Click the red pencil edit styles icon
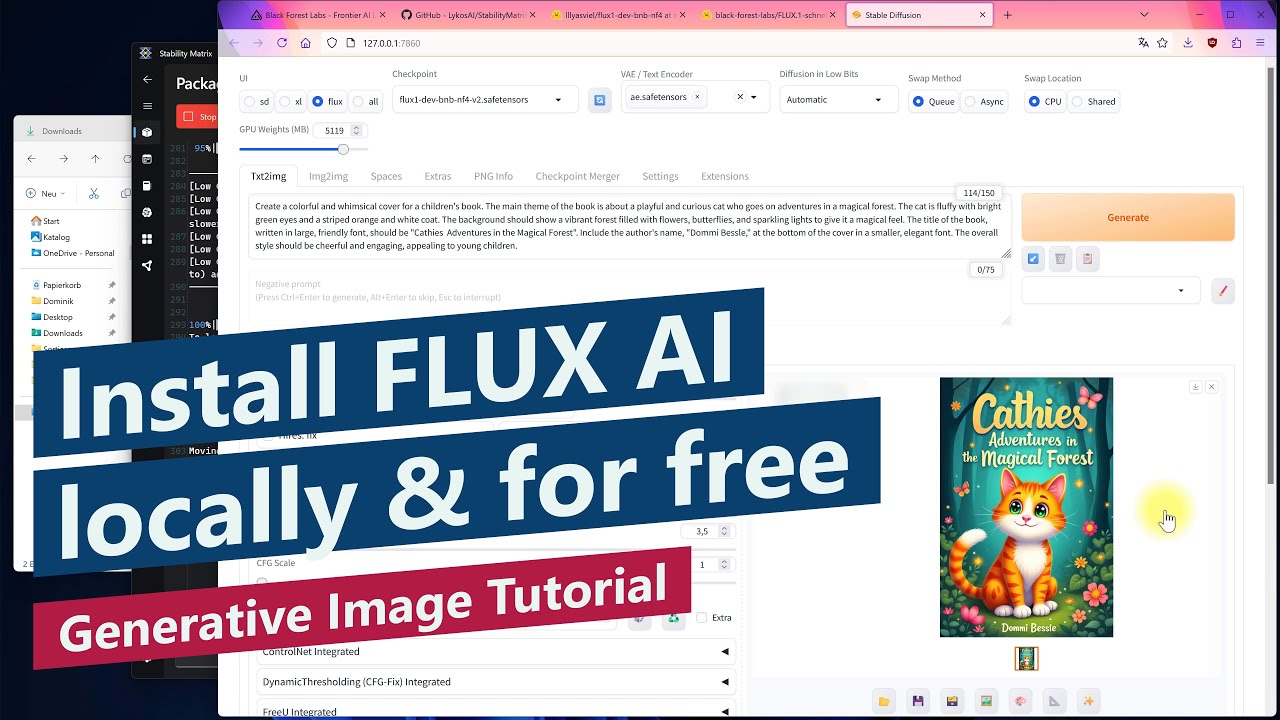The height and width of the screenshot is (720, 1280). (x=1222, y=291)
